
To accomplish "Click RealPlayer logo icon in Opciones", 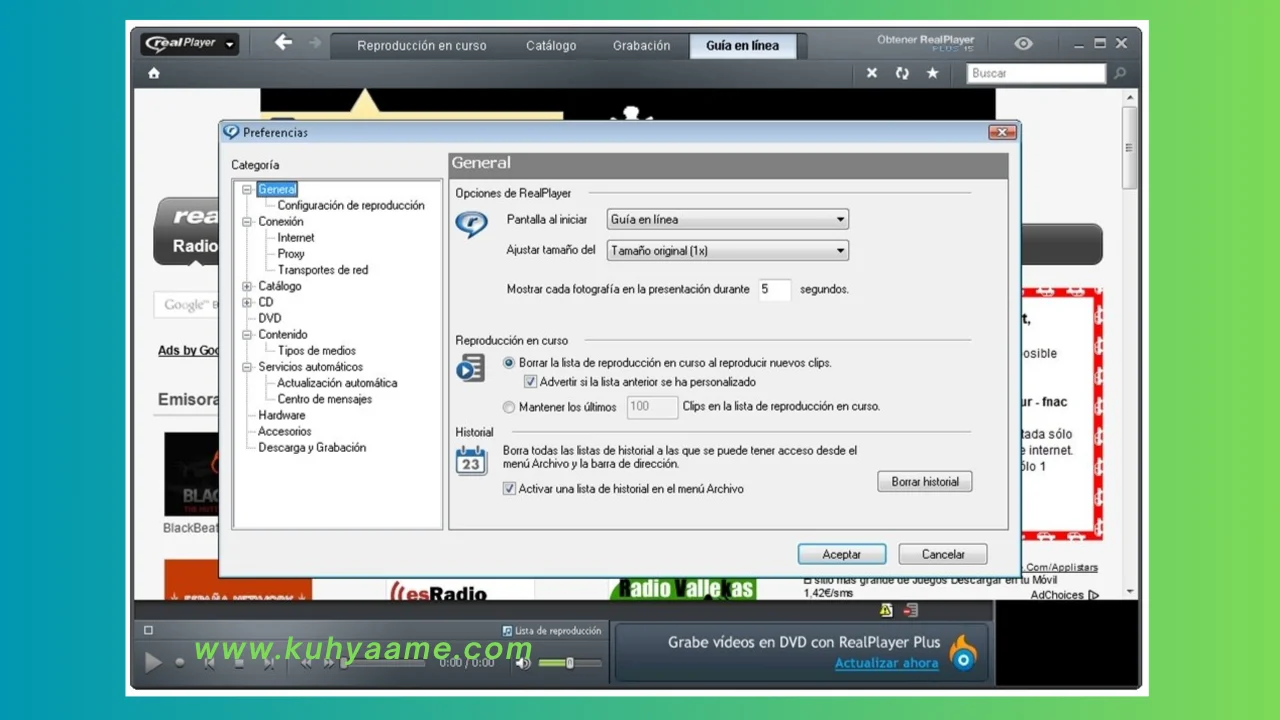I will click(x=471, y=224).
